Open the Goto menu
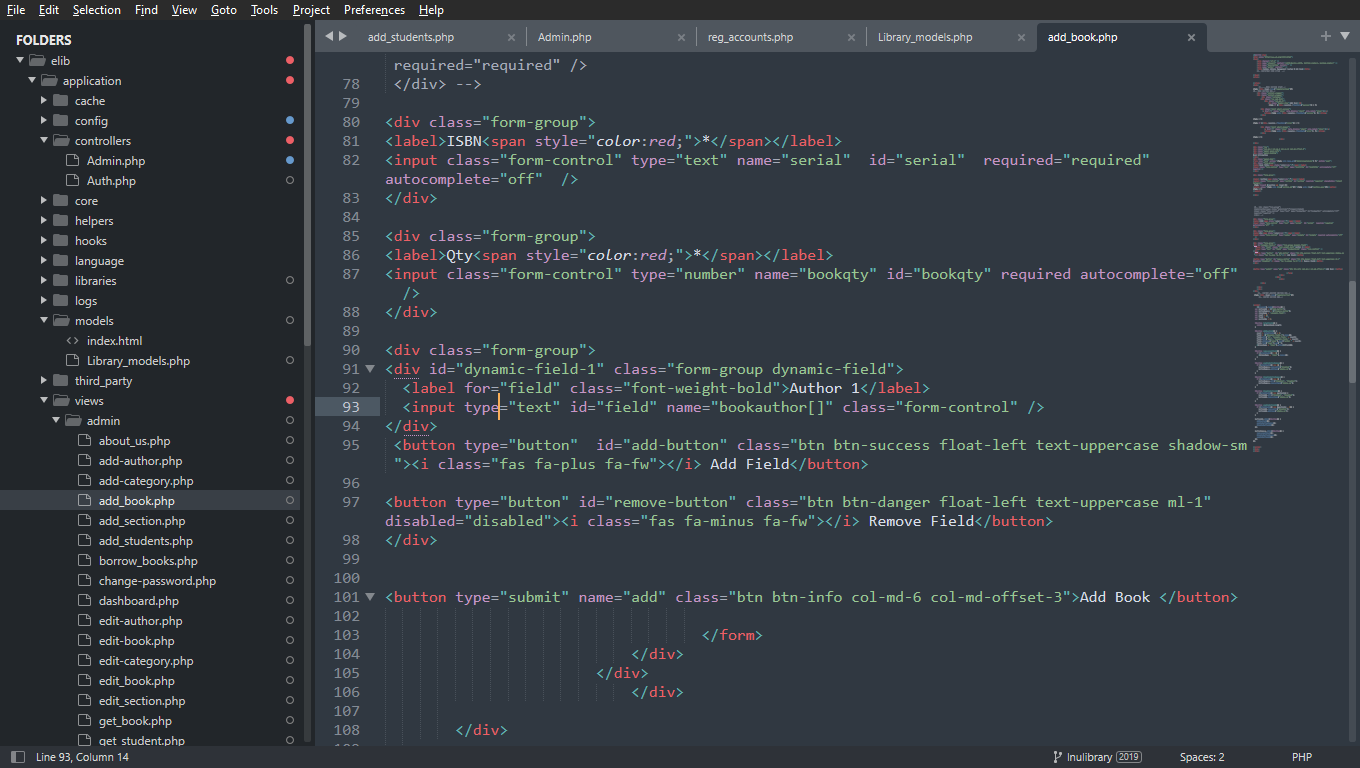 click(224, 10)
